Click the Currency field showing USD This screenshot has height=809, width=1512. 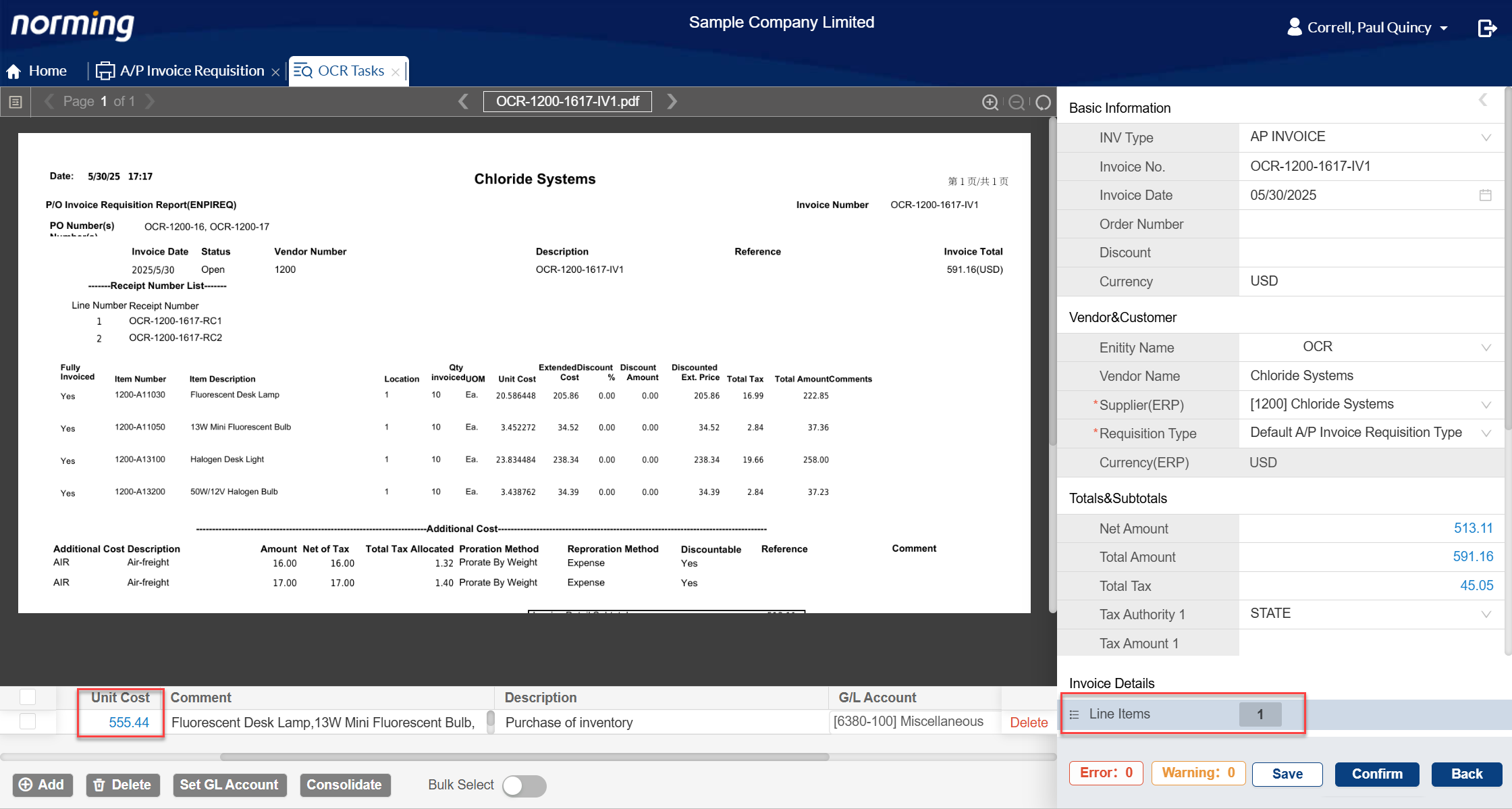[1371, 282]
